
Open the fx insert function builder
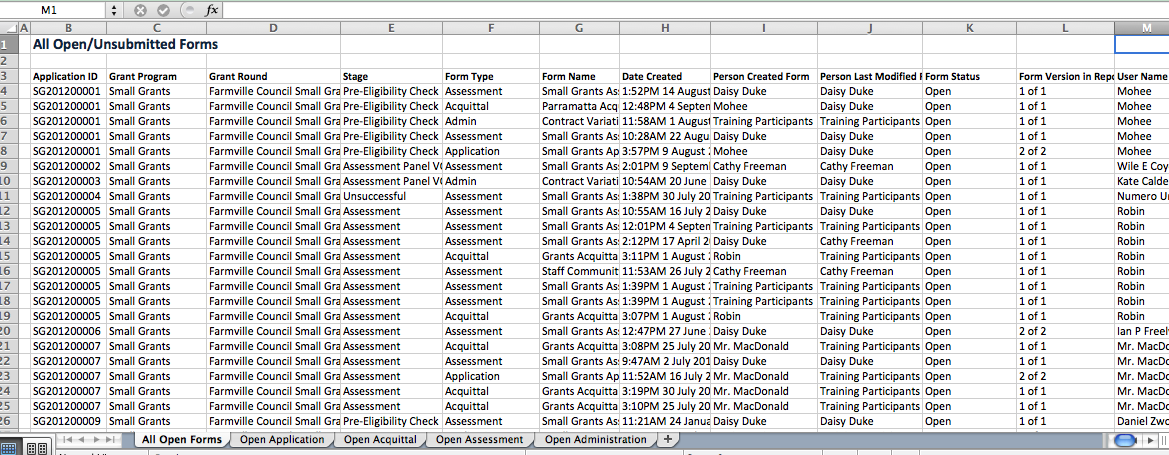pos(211,10)
